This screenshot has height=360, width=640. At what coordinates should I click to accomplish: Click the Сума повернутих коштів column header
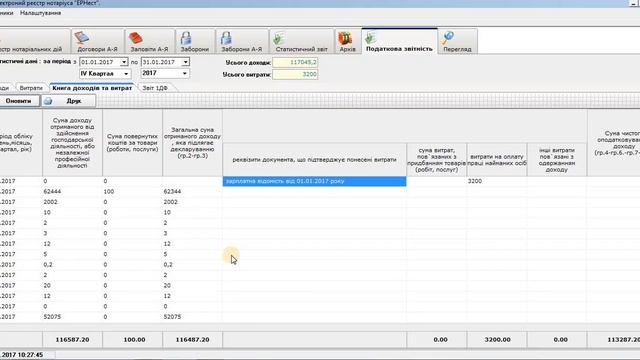tap(132, 143)
